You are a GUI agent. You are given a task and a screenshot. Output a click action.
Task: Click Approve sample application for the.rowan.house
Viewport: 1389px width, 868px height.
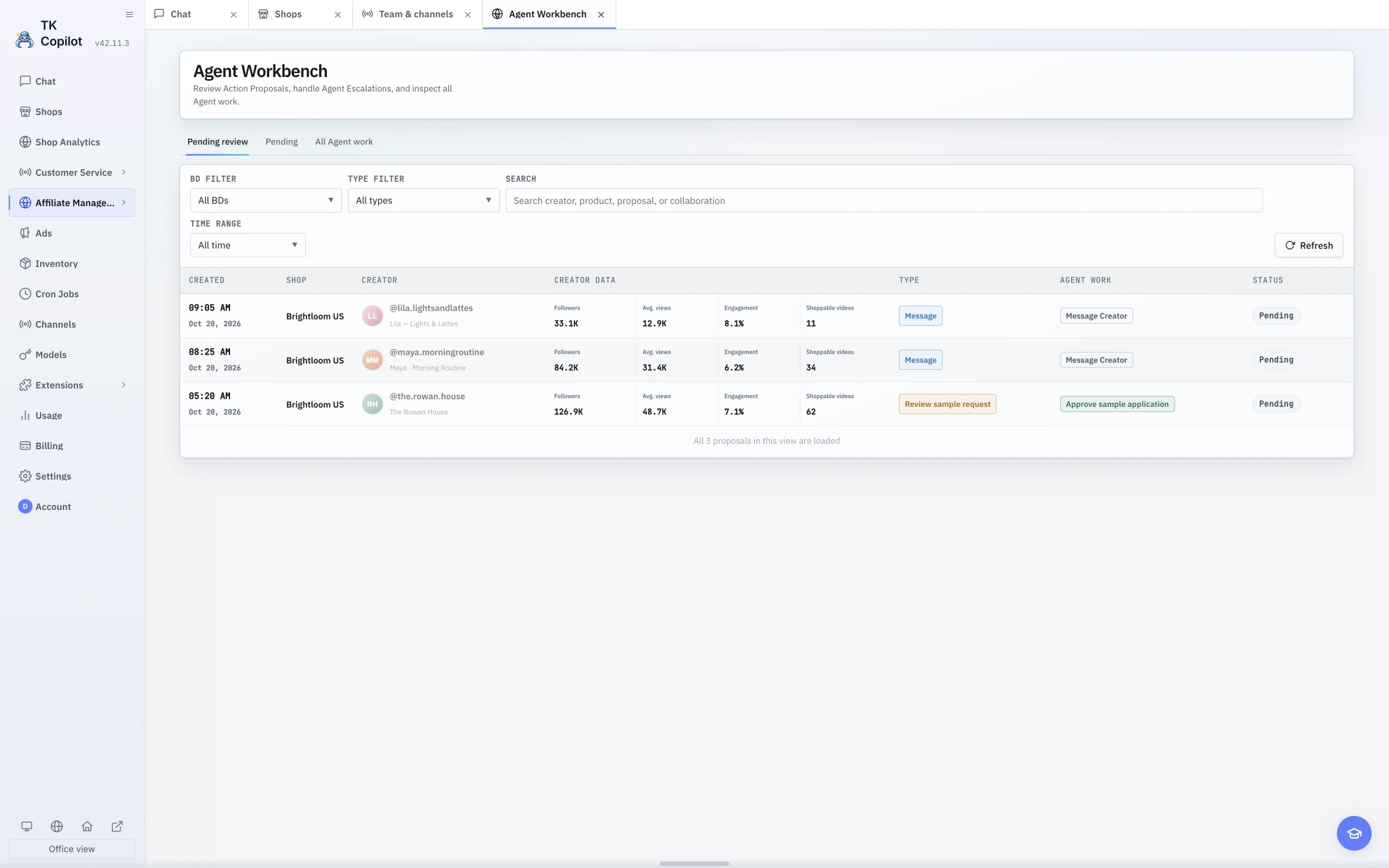pos(1117,404)
